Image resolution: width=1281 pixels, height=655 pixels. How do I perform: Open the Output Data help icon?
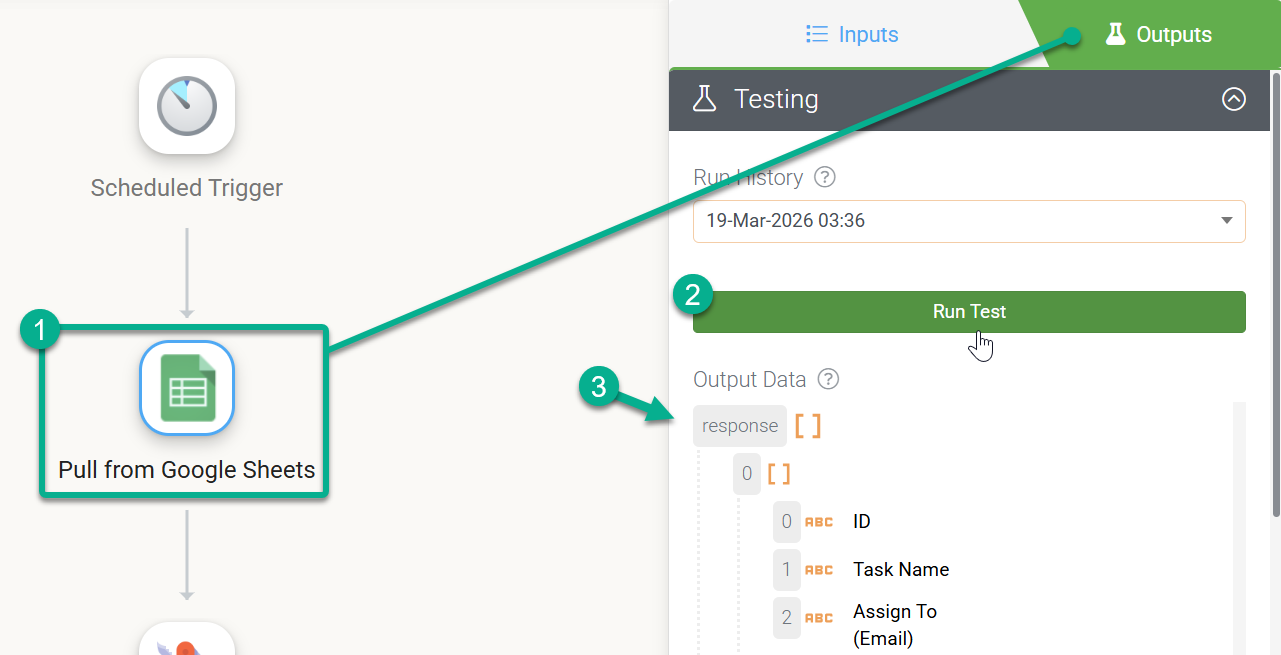[x=828, y=380]
